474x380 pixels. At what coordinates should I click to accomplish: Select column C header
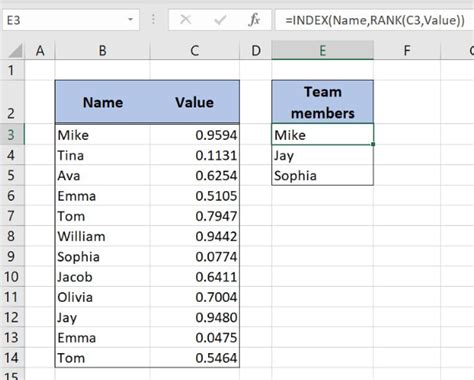coord(195,51)
